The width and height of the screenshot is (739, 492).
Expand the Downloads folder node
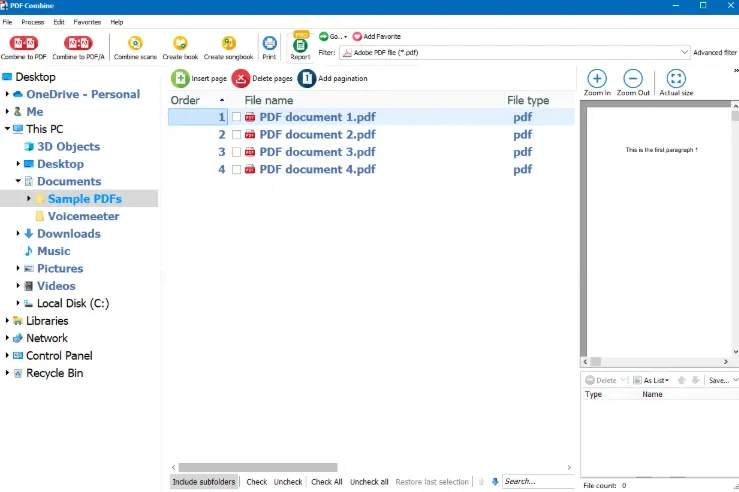18,233
